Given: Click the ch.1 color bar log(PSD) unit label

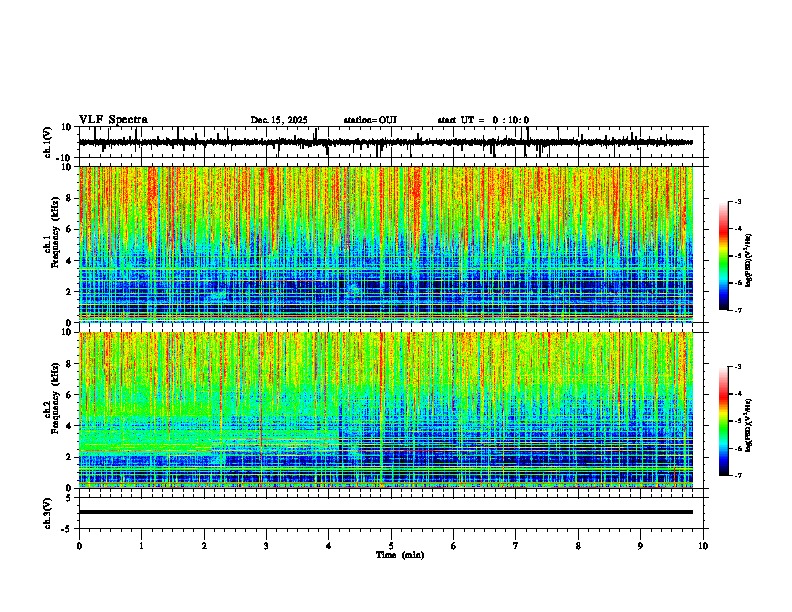Looking at the screenshot, I should 749,261.
